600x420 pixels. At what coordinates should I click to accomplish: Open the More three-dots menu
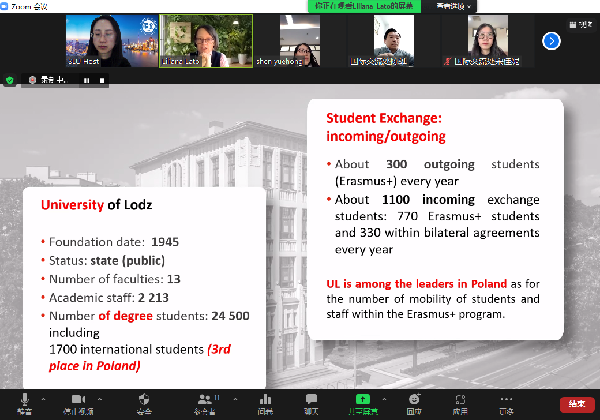click(506, 404)
